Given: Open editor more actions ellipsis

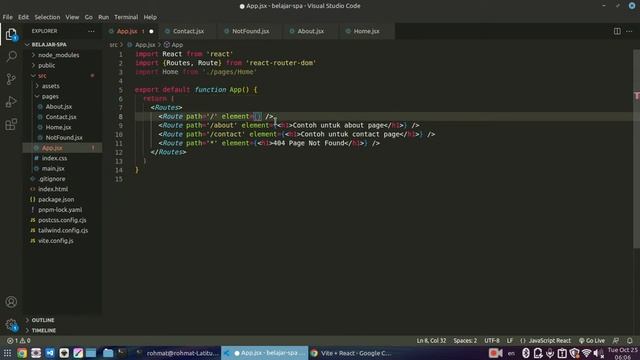Looking at the screenshot, I should (x=629, y=31).
